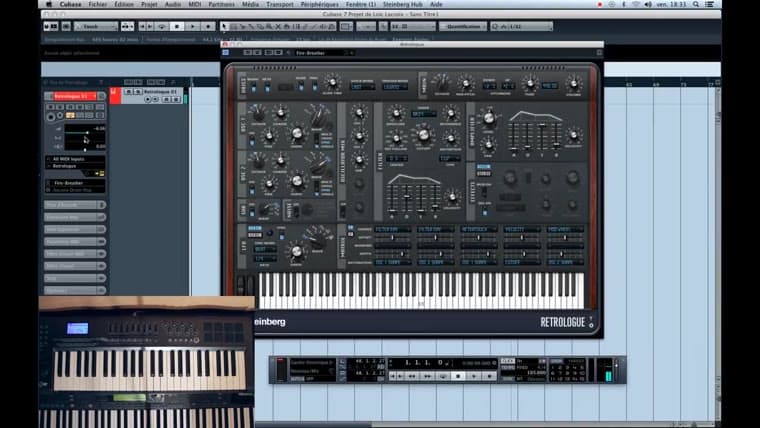Click Record in the top toolbar
The image size is (760, 428).
(208, 26)
